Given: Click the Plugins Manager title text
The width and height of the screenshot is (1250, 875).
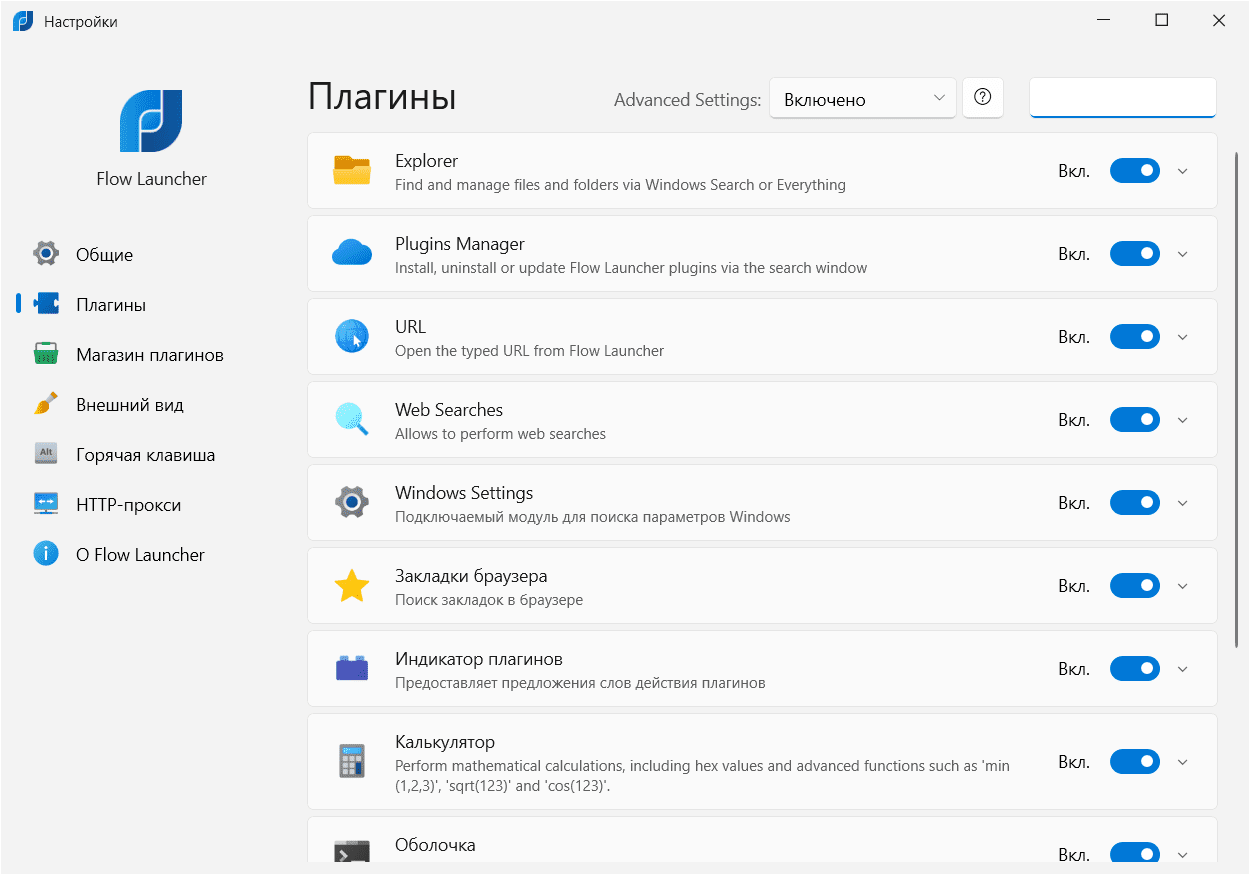Looking at the screenshot, I should tap(459, 244).
